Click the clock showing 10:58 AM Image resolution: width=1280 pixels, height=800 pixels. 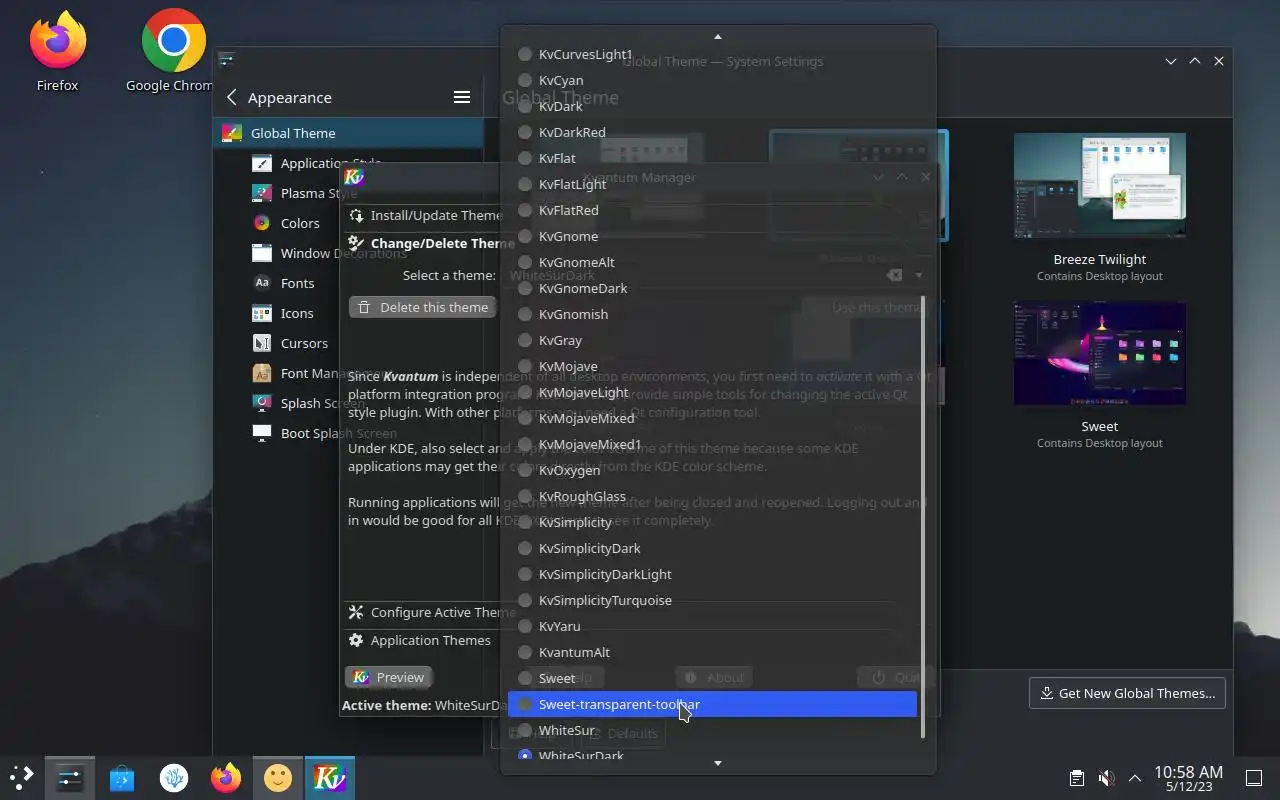tap(1188, 778)
